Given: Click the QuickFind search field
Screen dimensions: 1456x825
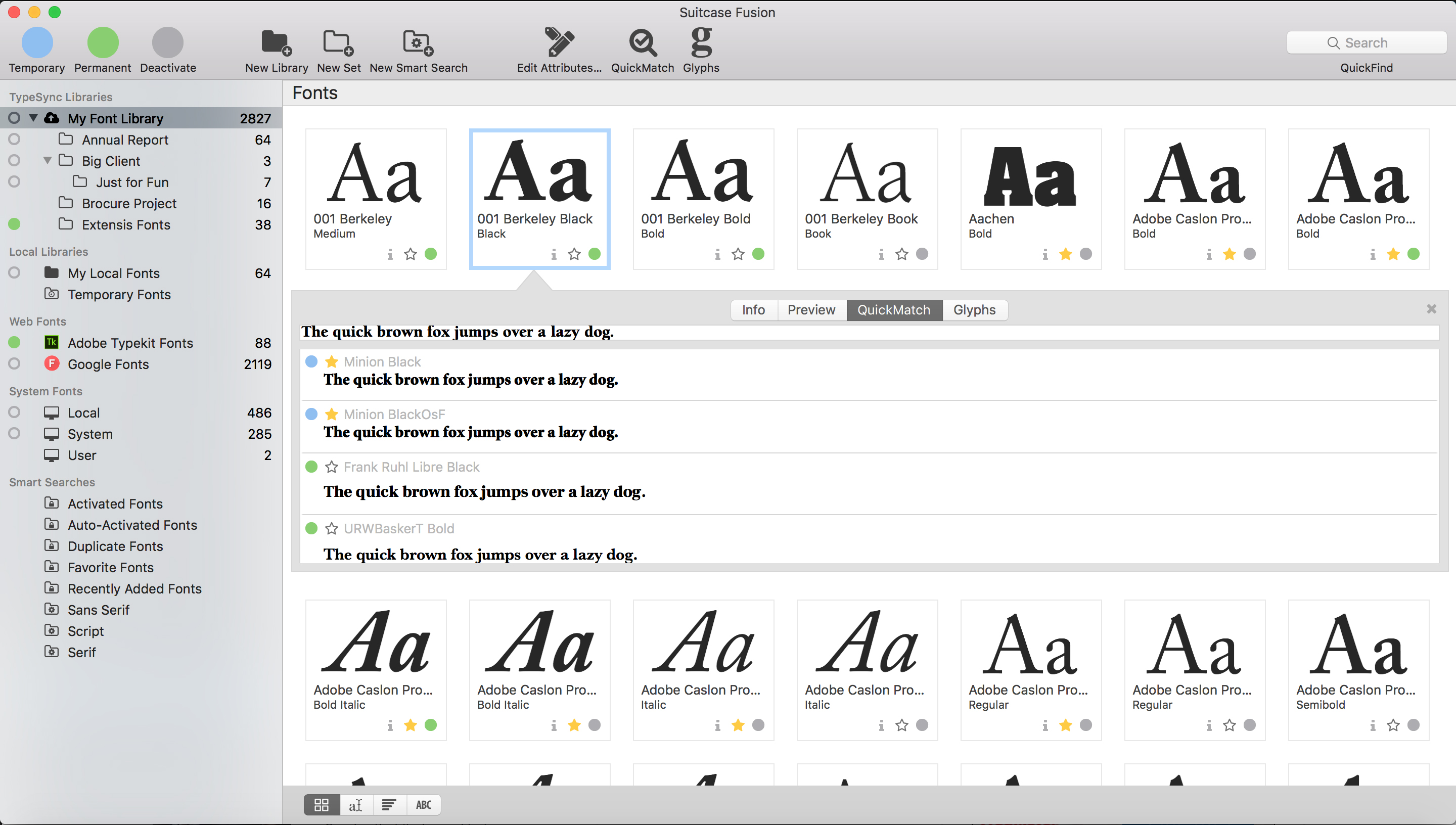Looking at the screenshot, I should pos(1366,43).
